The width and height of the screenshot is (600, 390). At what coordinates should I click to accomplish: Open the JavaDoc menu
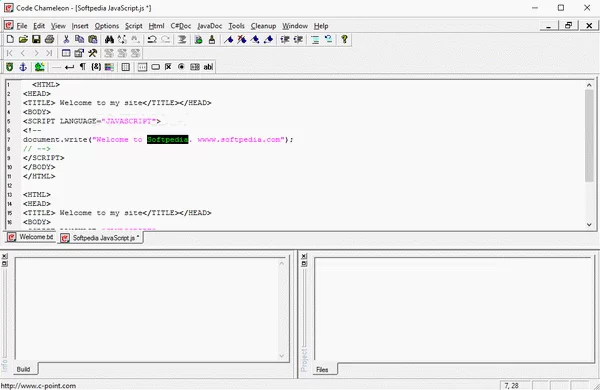(x=209, y=26)
